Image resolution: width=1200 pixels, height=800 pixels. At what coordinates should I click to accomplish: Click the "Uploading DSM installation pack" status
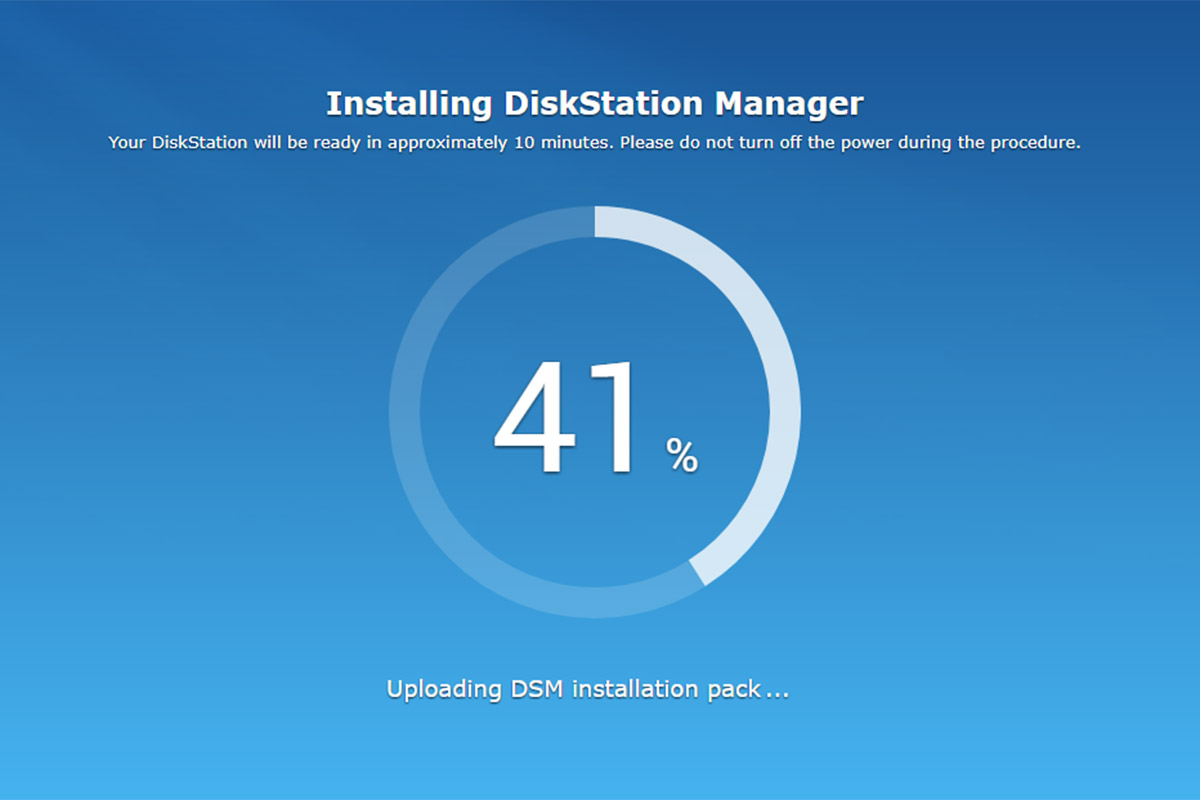(x=587, y=689)
